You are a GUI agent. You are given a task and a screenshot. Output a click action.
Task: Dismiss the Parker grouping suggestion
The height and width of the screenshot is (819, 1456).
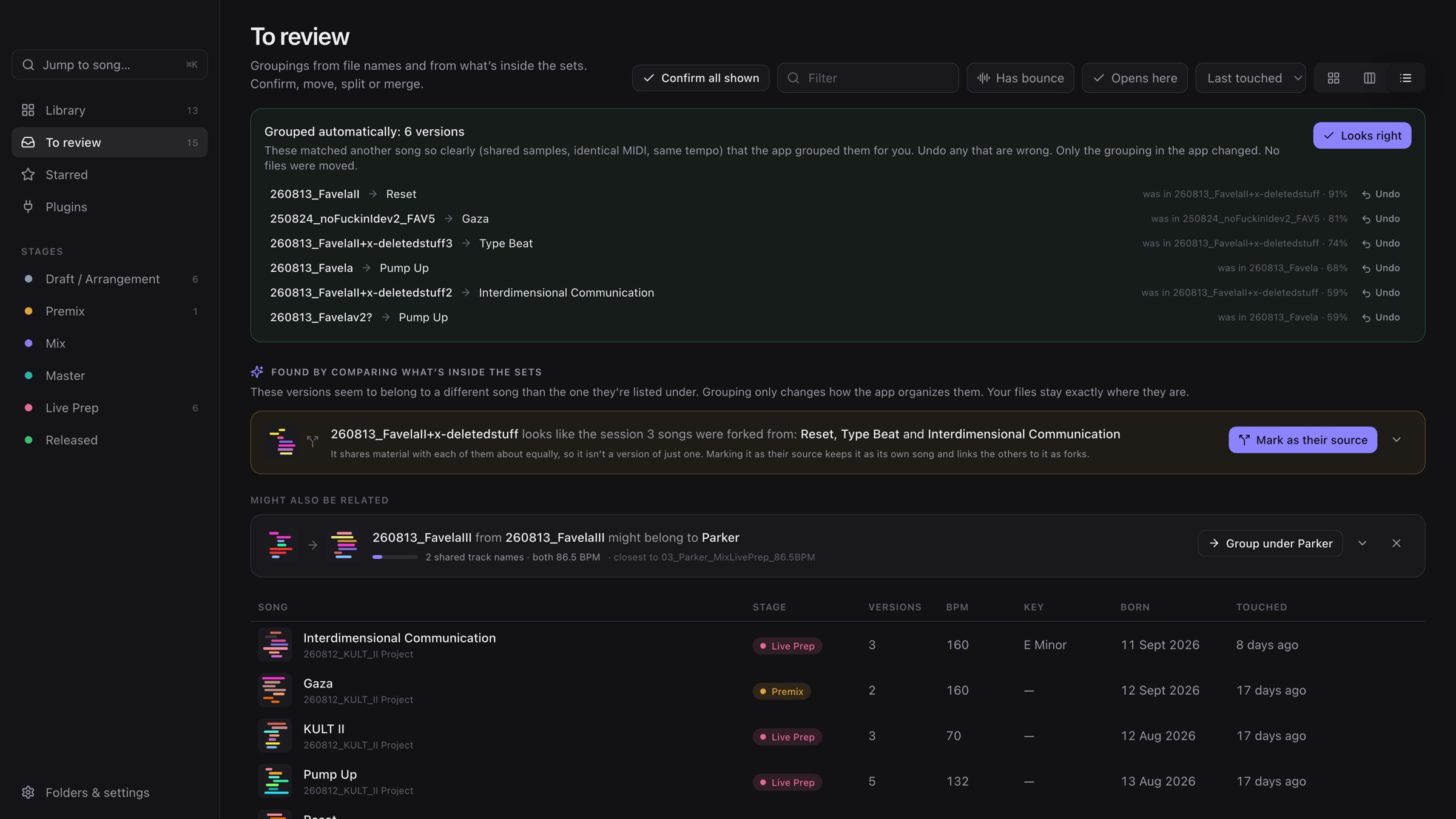point(1397,544)
